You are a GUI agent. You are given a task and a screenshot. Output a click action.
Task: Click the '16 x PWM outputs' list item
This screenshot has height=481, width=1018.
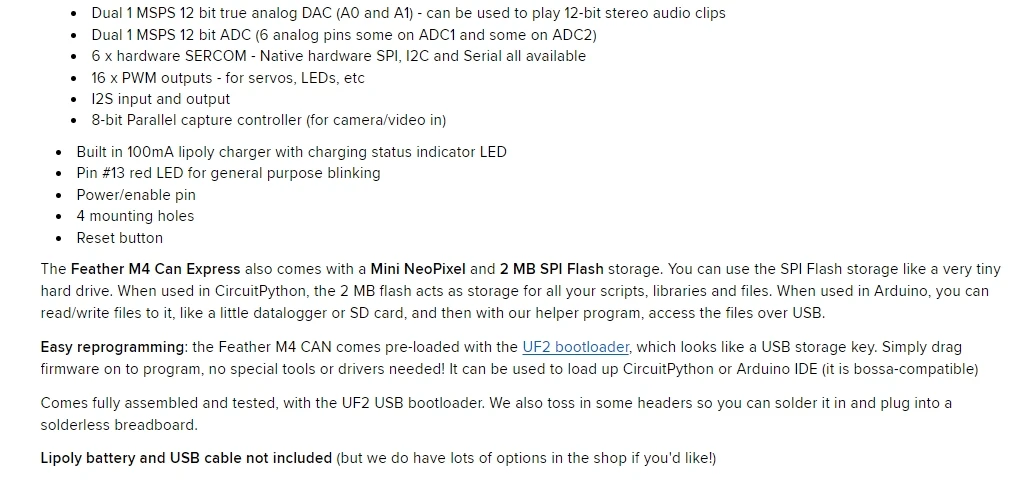pos(228,78)
